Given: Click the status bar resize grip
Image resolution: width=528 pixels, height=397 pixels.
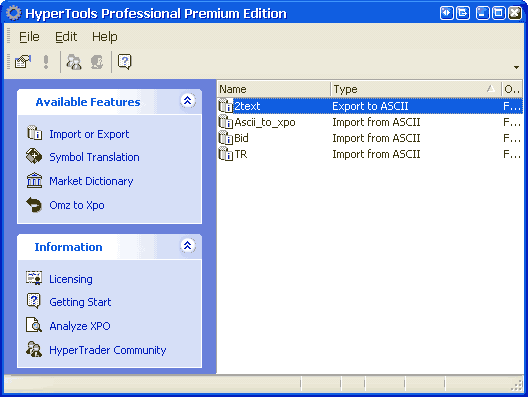Looking at the screenshot, I should (x=517, y=386).
